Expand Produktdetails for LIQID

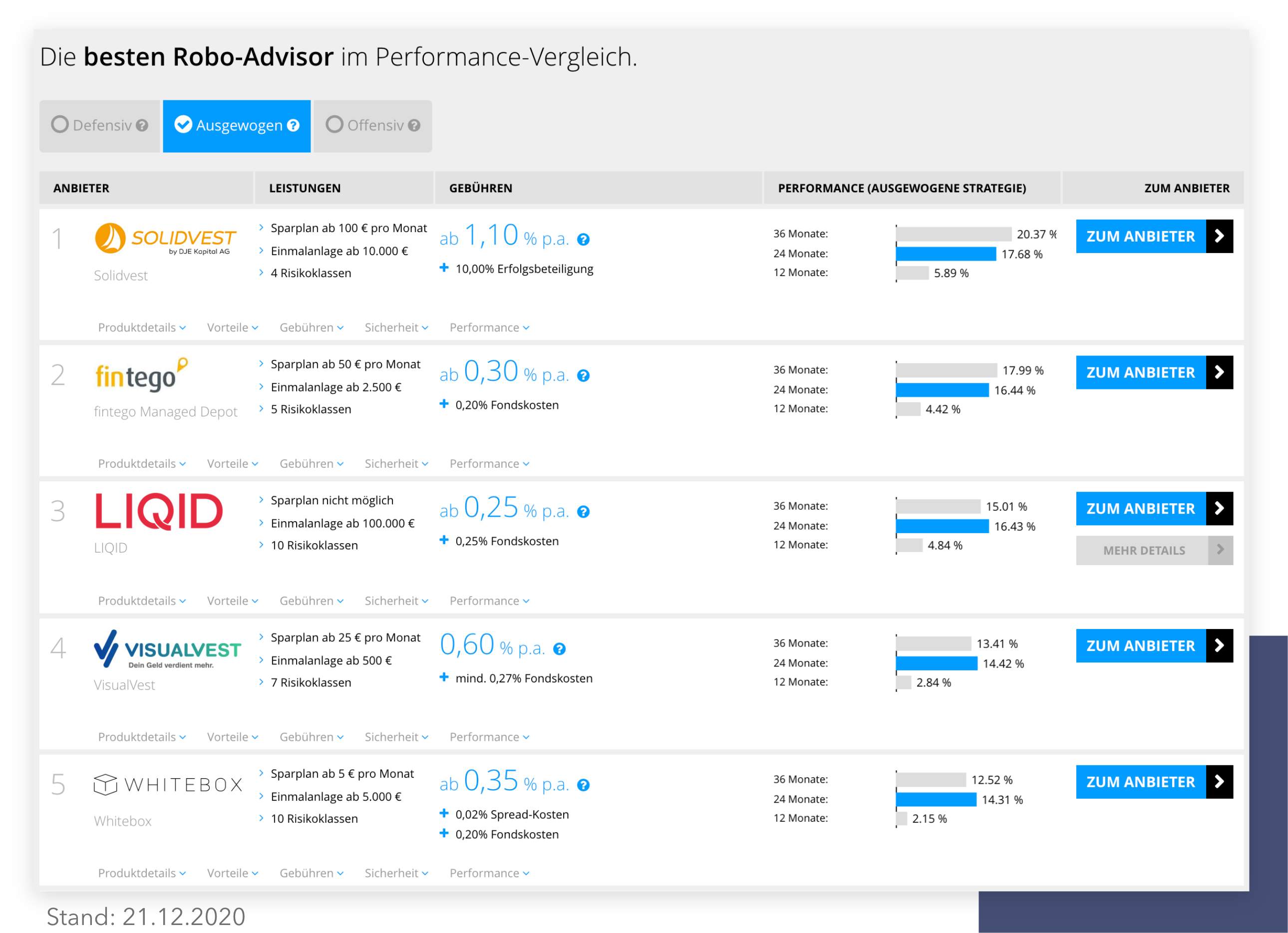tap(142, 601)
